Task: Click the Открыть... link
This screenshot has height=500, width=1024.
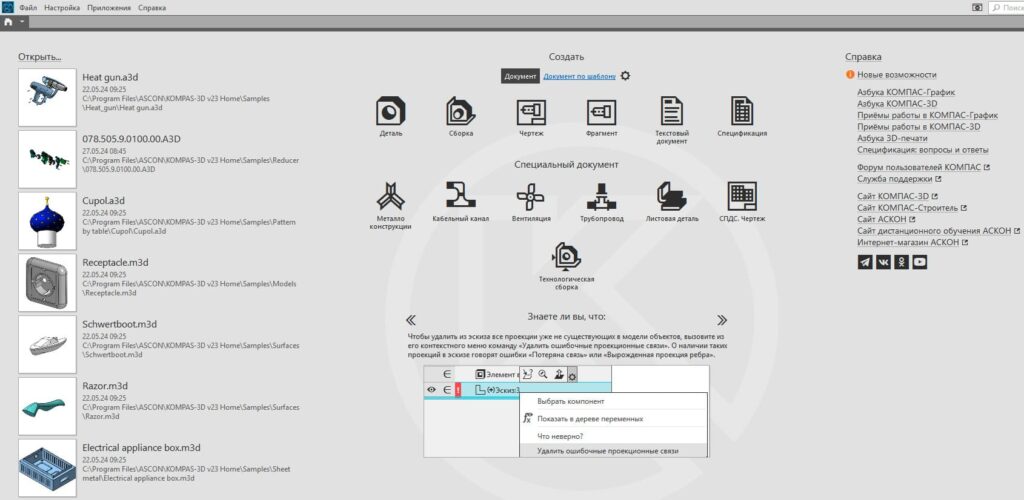Action: (40, 57)
